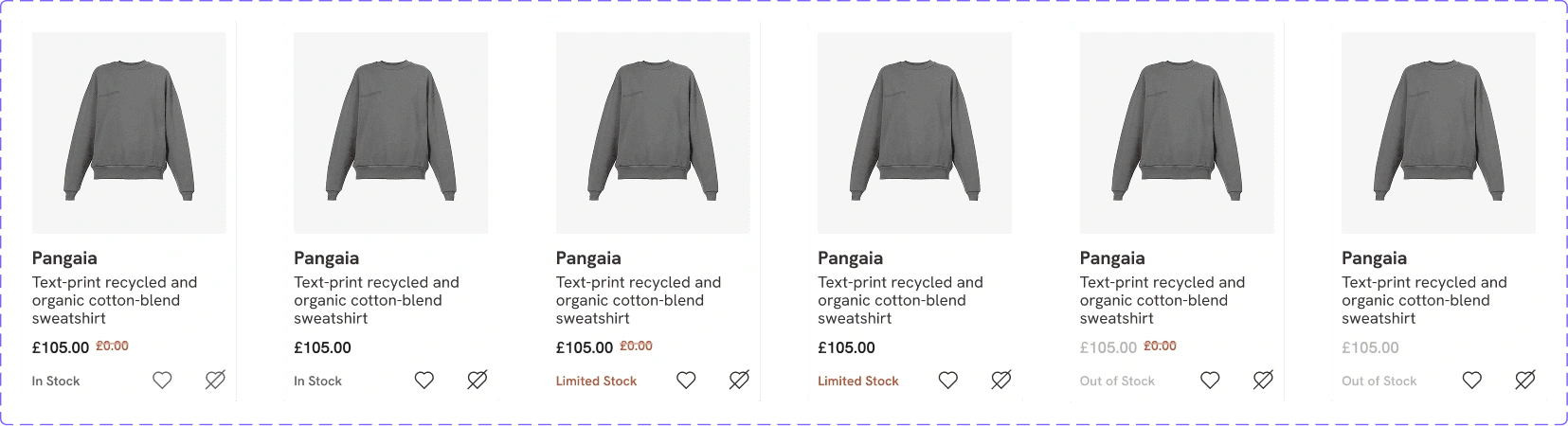The height and width of the screenshot is (426, 1568).
Task: Click crossed-out heart on Out of Stock card with £0.00 strikethrough
Action: coord(1263,381)
